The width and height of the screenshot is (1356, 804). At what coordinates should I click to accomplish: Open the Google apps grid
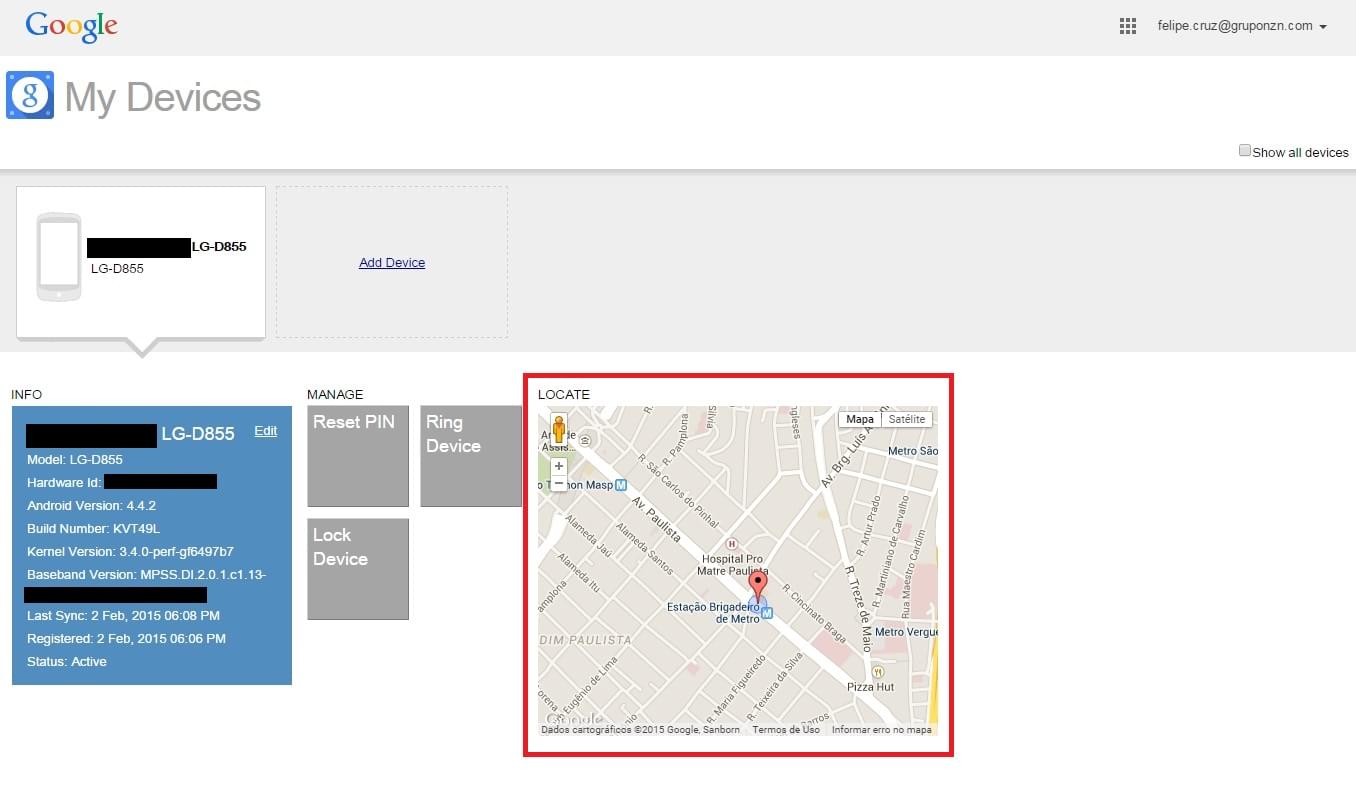(x=1128, y=27)
